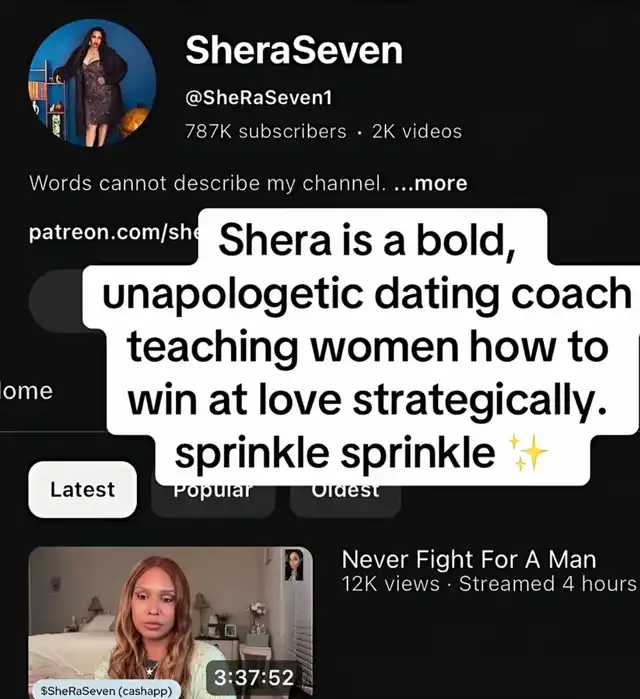Expand channel description with …more

click(431, 183)
